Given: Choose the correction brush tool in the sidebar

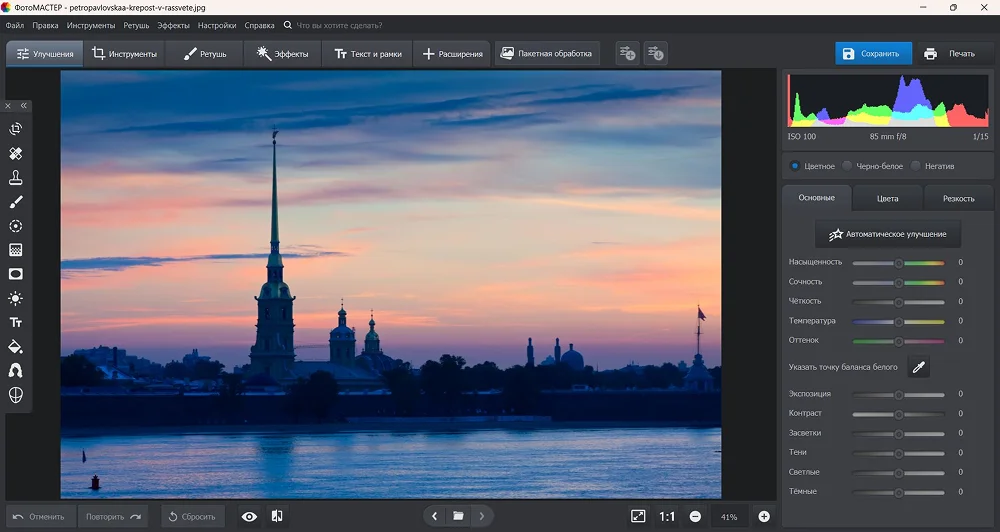Looking at the screenshot, I should click(x=16, y=202).
